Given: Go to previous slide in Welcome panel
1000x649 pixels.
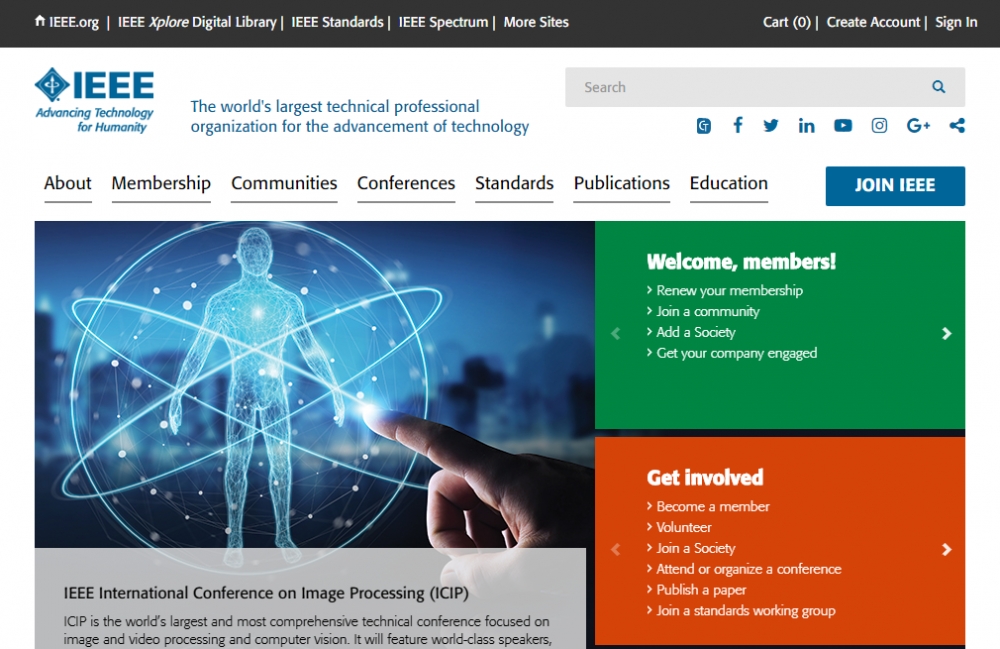Looking at the screenshot, I should 615,334.
